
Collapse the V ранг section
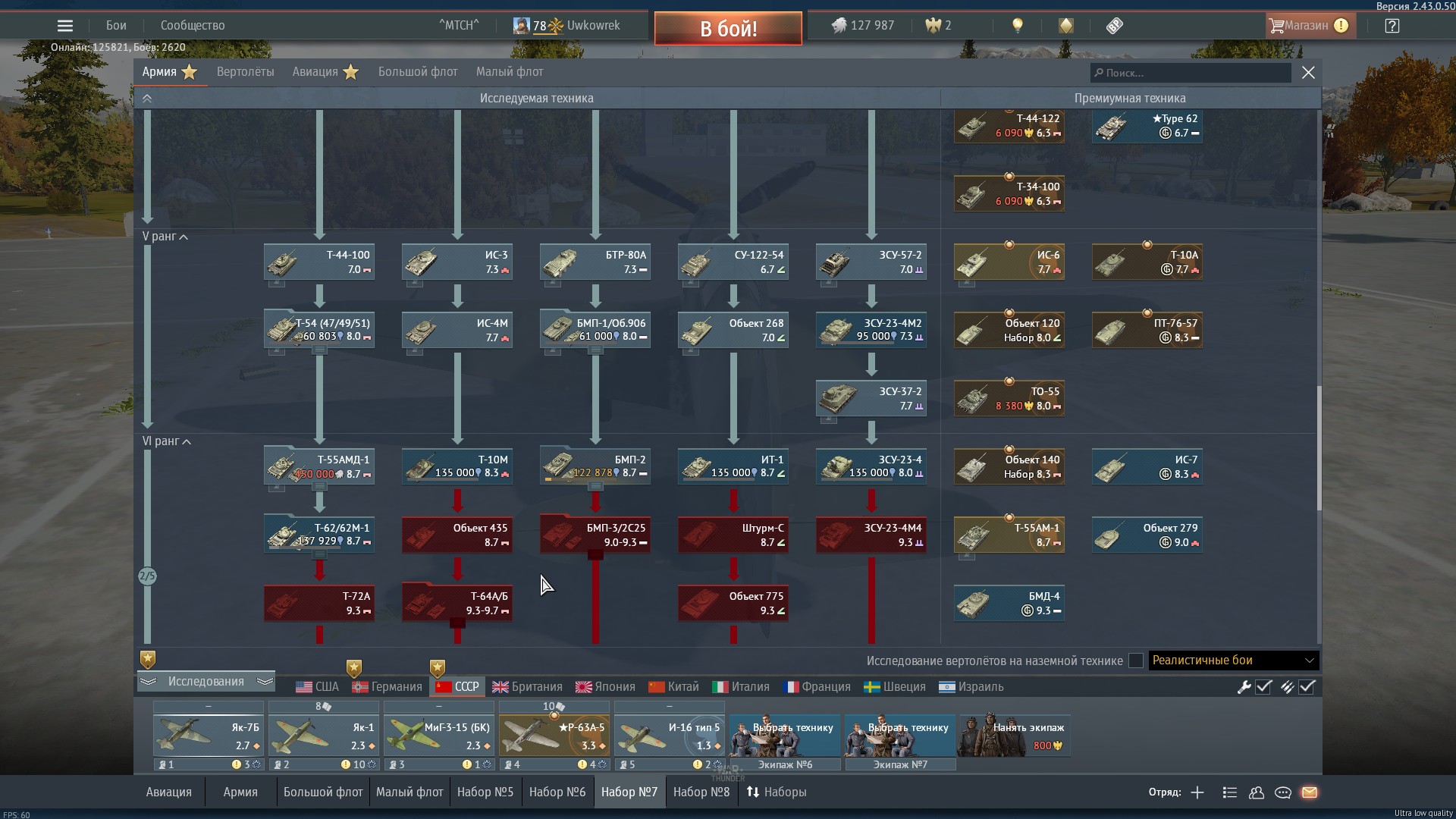(x=165, y=237)
